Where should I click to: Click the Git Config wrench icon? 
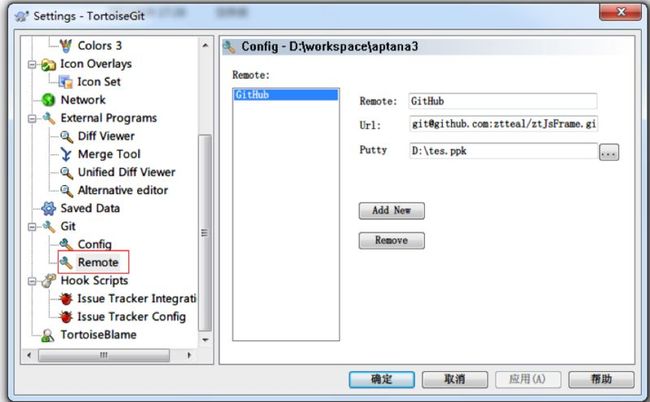pos(66,245)
